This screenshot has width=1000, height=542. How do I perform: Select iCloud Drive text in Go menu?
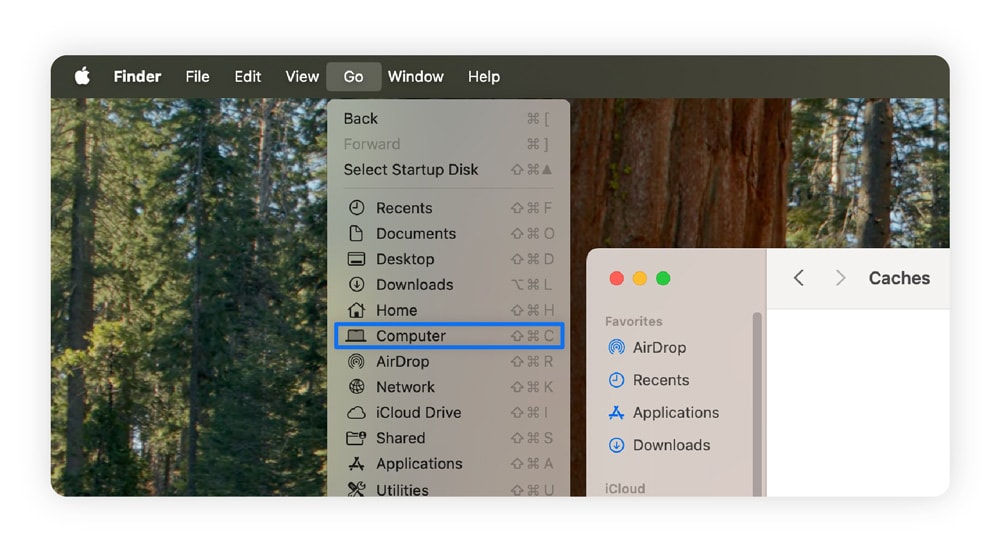point(418,413)
